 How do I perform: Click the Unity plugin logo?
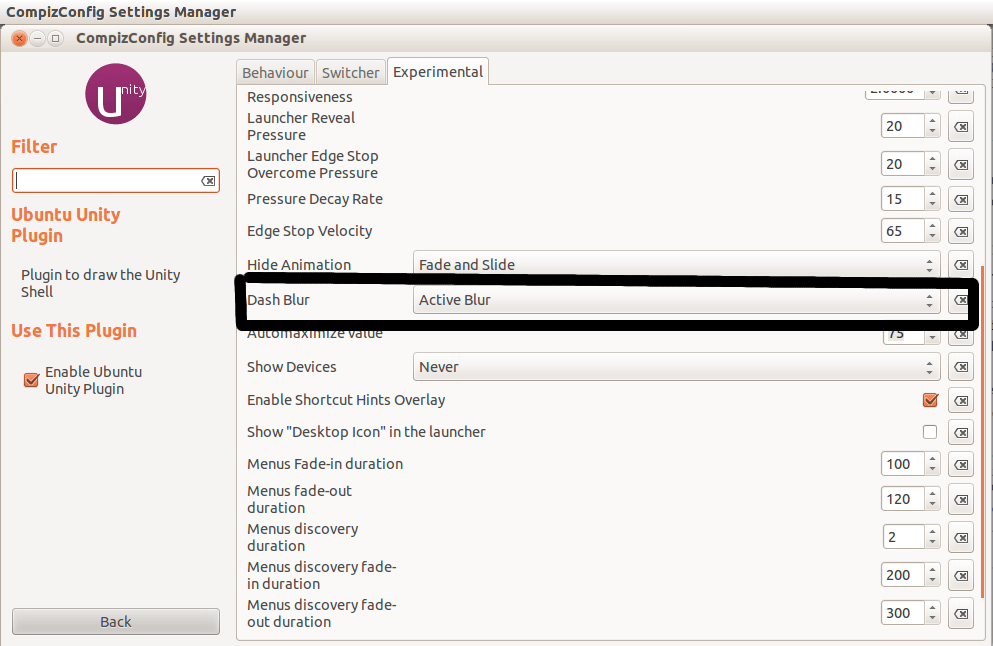(116, 94)
